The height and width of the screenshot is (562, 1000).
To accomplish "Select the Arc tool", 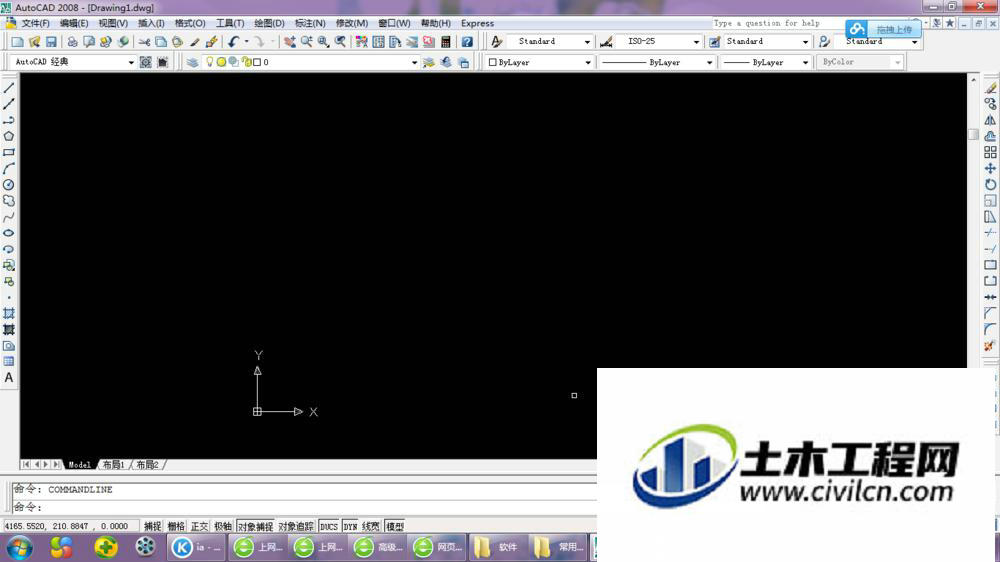I will pos(9,168).
